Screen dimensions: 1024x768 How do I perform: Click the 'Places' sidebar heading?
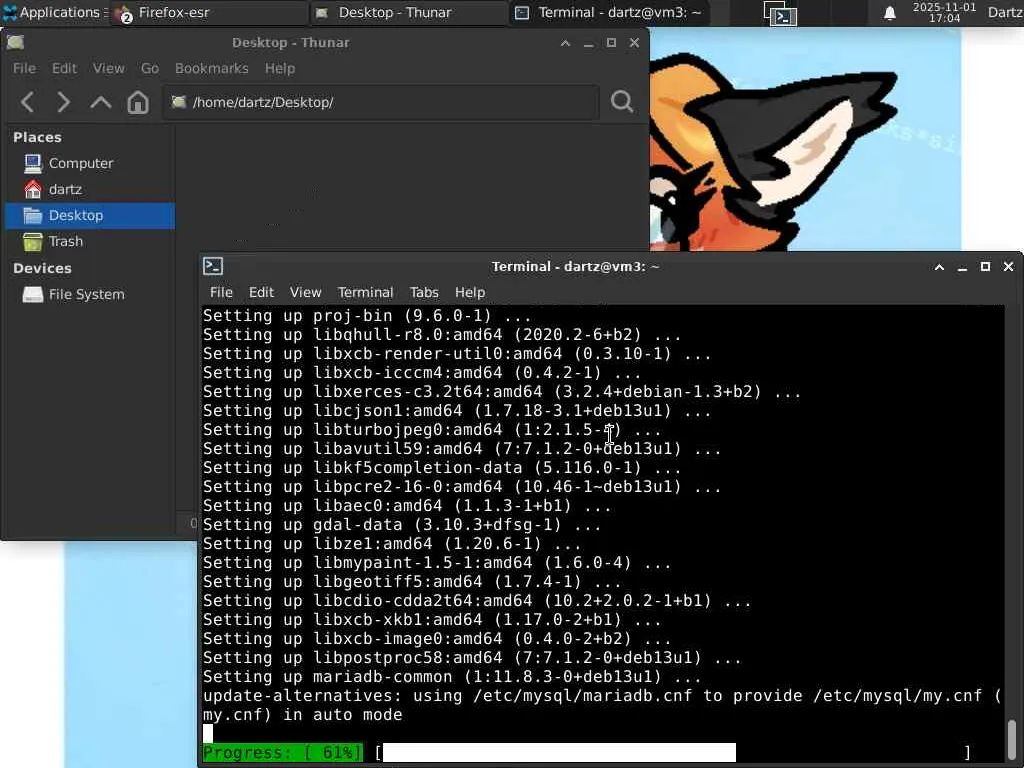(x=37, y=137)
